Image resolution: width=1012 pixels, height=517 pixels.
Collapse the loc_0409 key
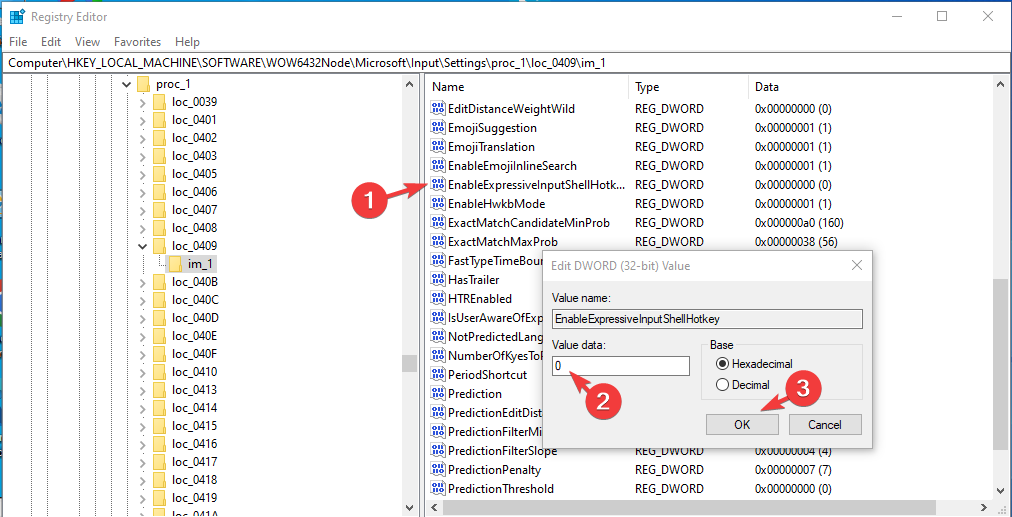click(x=143, y=246)
